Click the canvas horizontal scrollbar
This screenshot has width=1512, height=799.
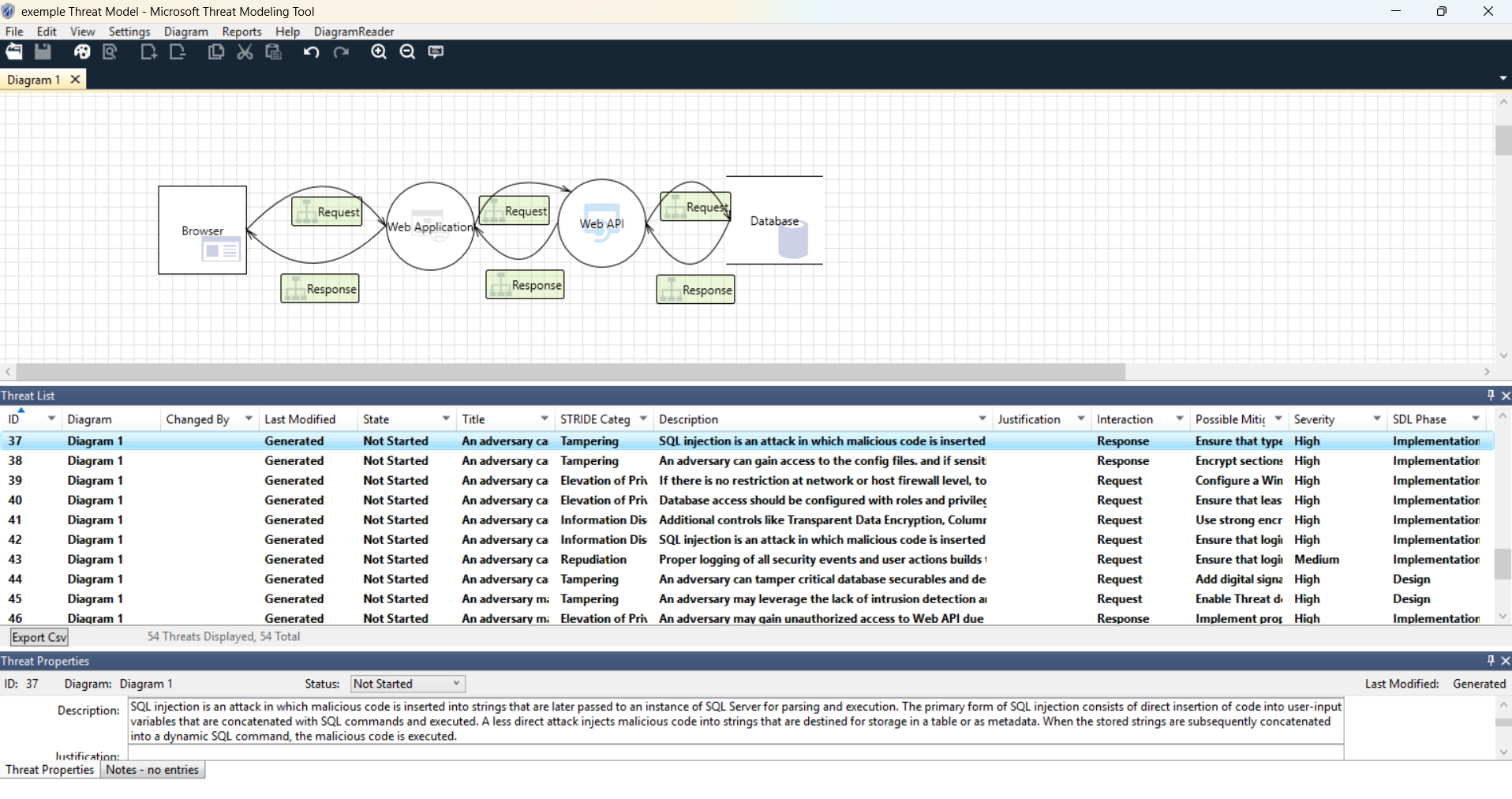click(x=570, y=372)
